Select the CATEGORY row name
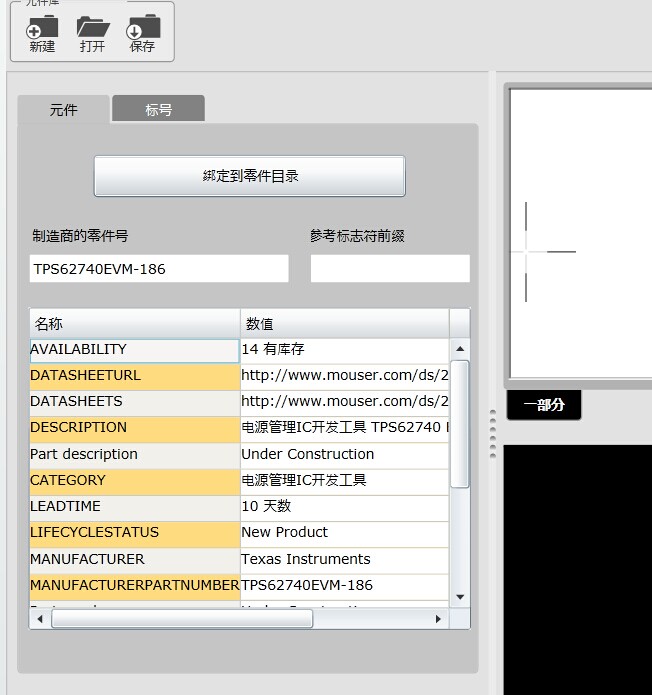This screenshot has width=652, height=695. [135, 481]
